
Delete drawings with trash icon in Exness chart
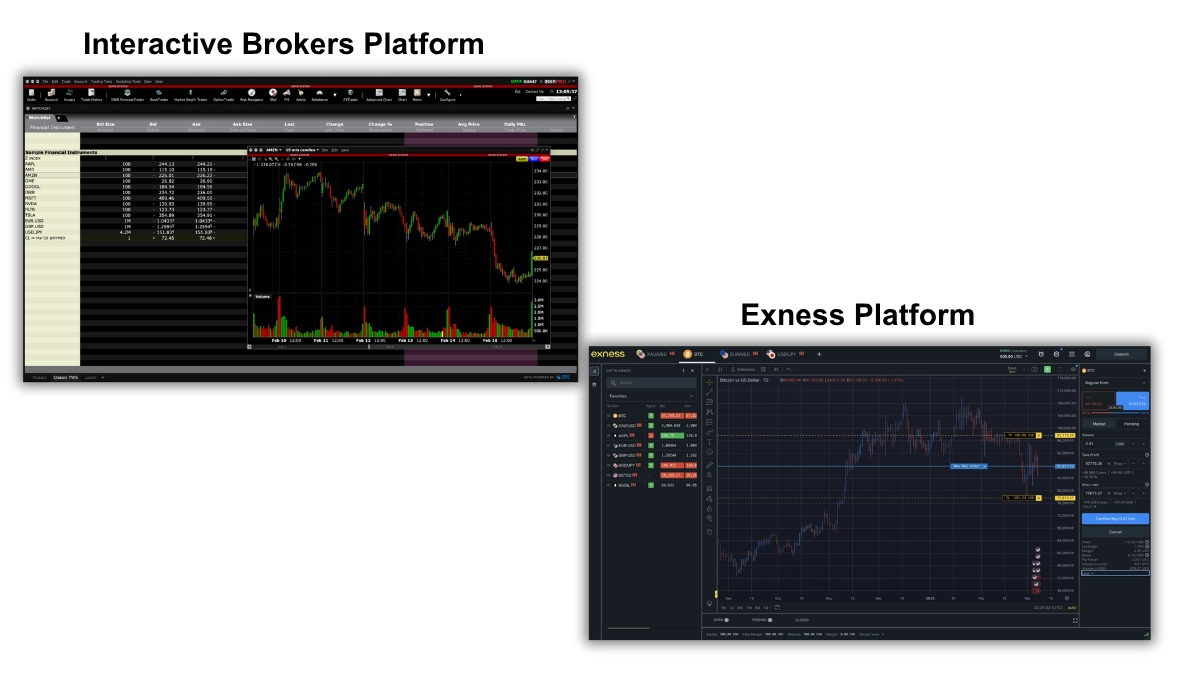click(x=709, y=532)
